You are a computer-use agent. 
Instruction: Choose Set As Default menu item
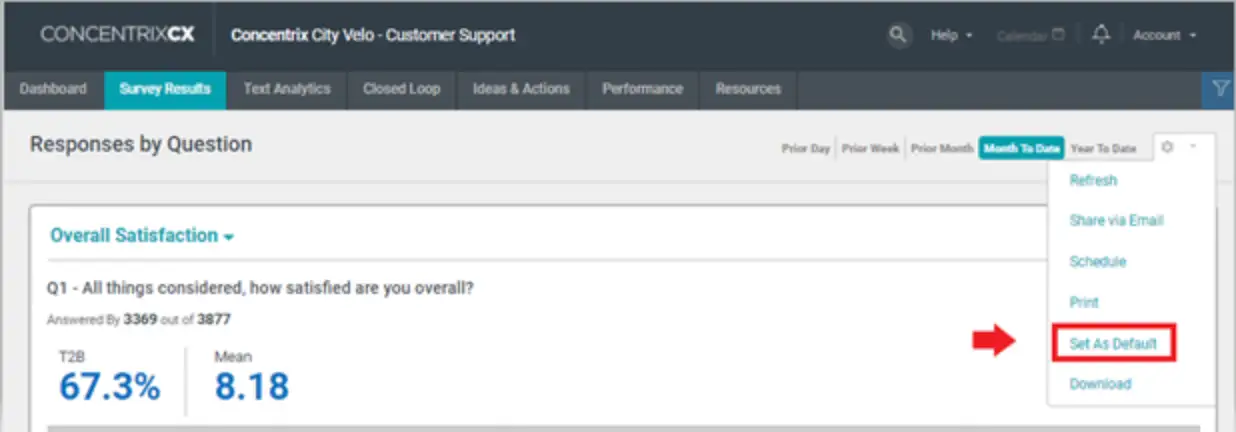click(x=1113, y=344)
